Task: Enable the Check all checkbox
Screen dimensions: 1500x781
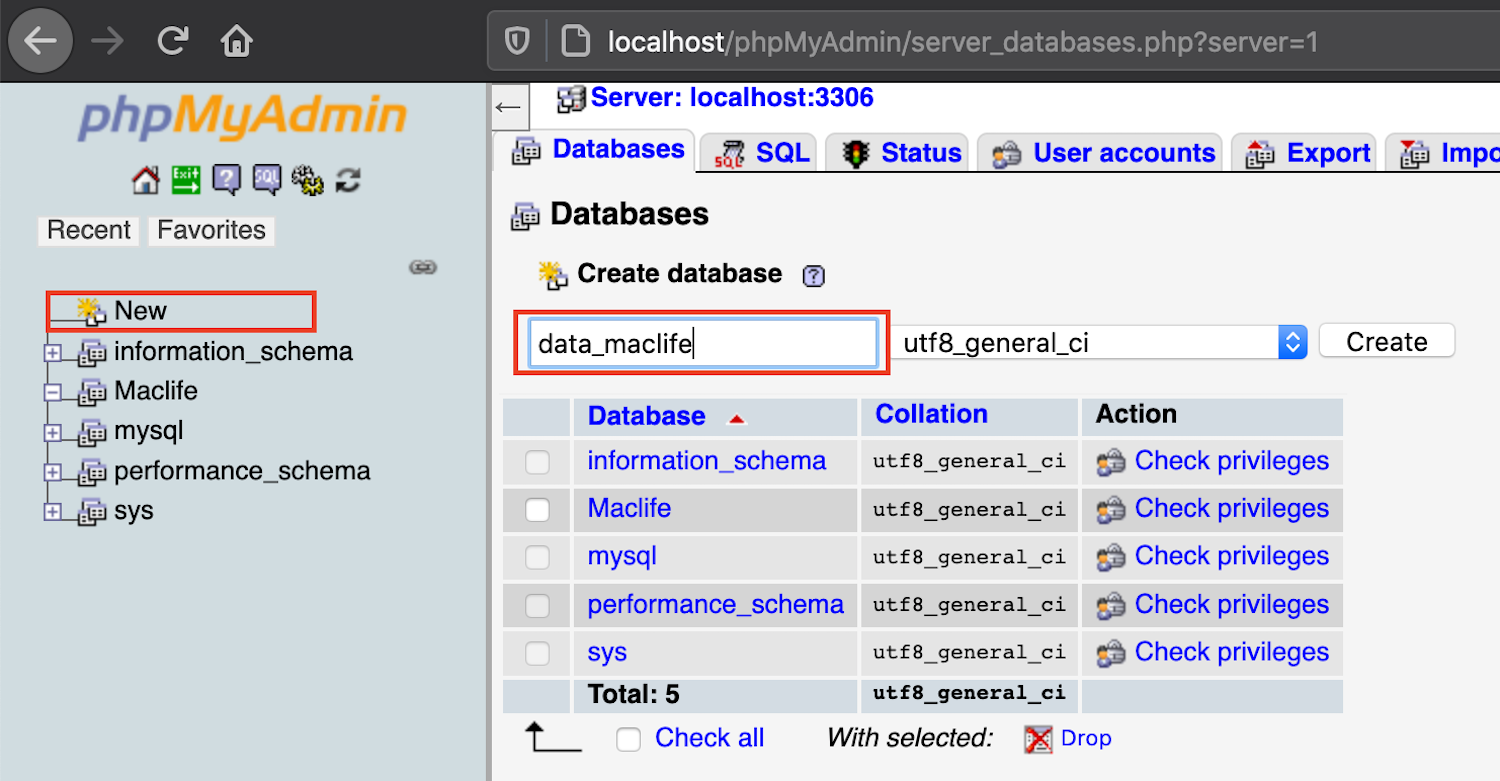Action: [628, 740]
